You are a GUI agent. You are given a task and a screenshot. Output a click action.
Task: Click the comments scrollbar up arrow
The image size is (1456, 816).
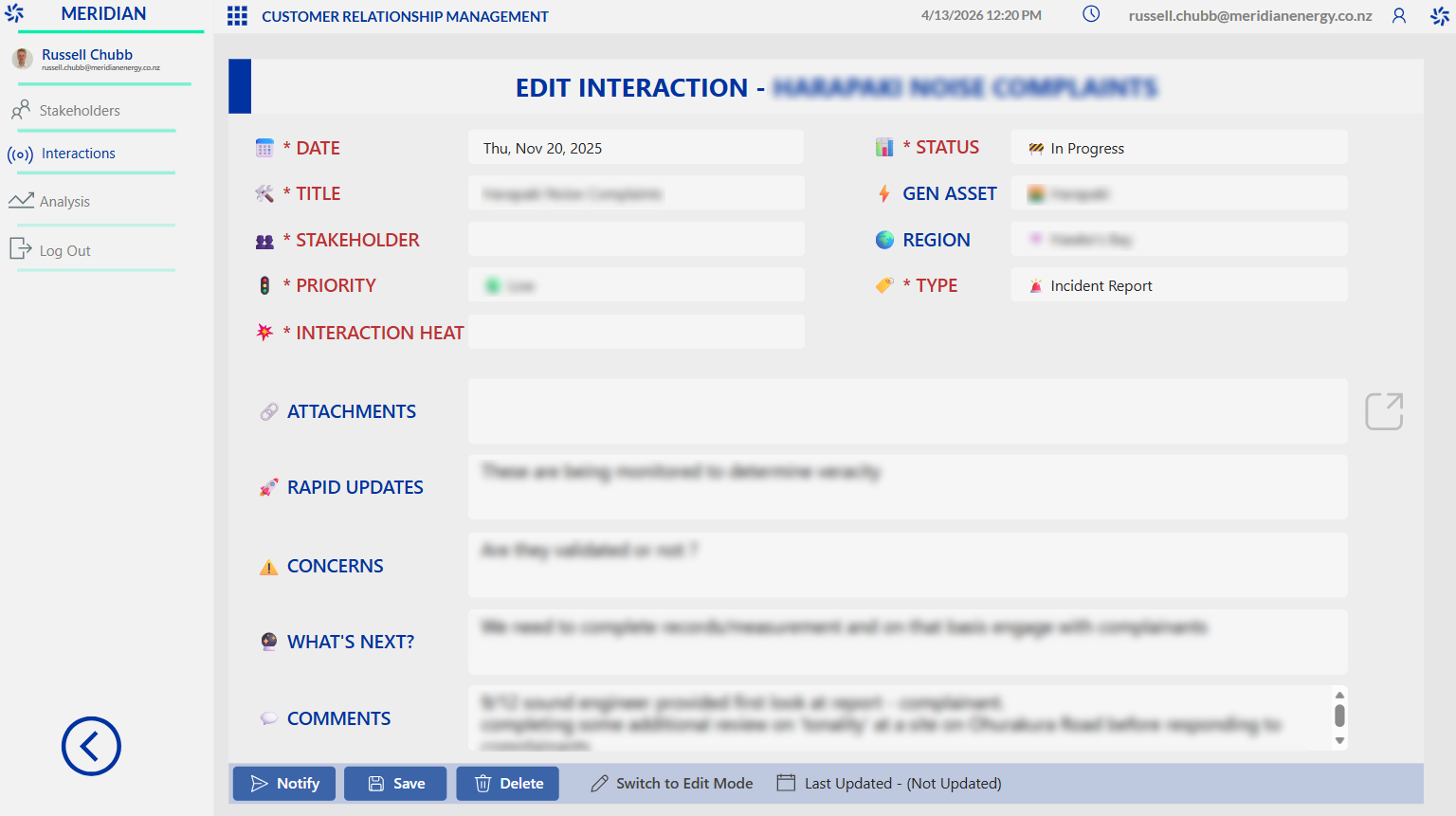click(1339, 694)
